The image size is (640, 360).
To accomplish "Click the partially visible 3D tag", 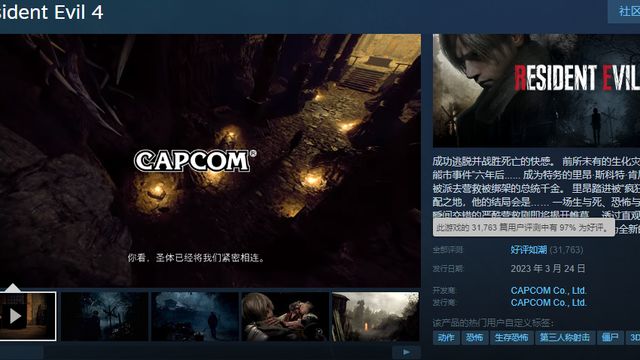I will tap(633, 338).
